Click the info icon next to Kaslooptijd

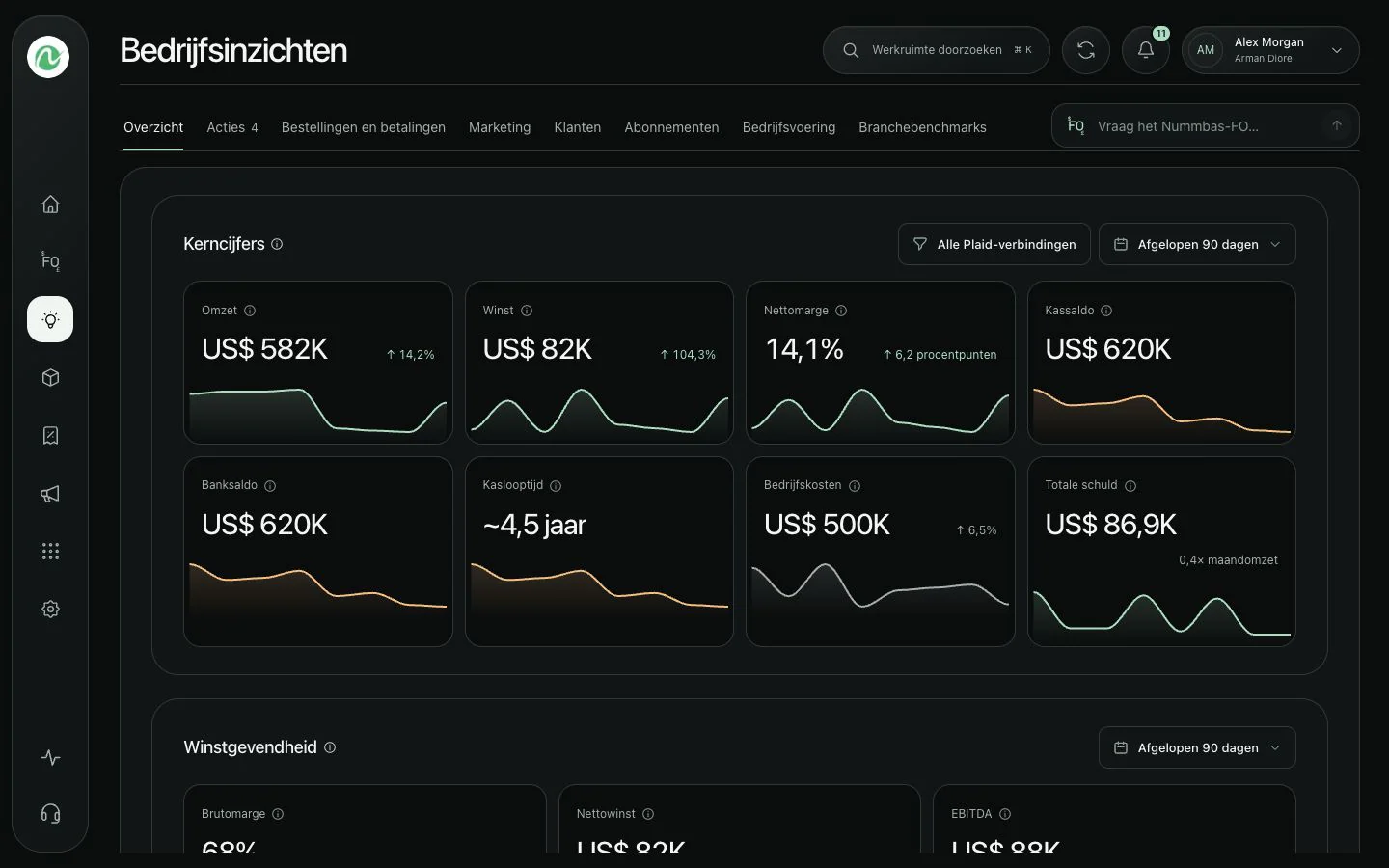[x=556, y=486]
